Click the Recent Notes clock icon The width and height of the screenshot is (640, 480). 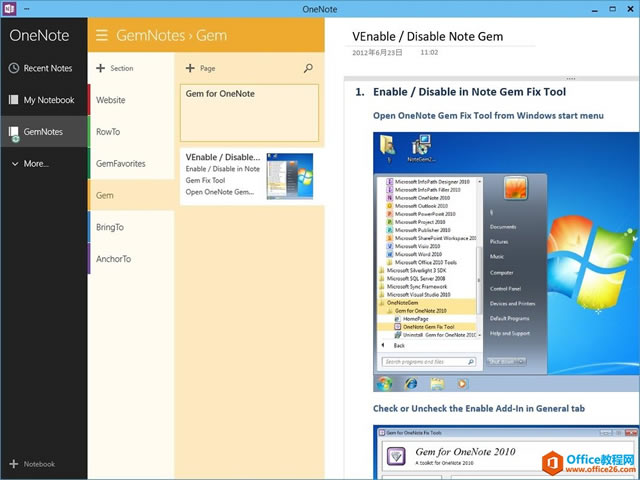[14, 68]
